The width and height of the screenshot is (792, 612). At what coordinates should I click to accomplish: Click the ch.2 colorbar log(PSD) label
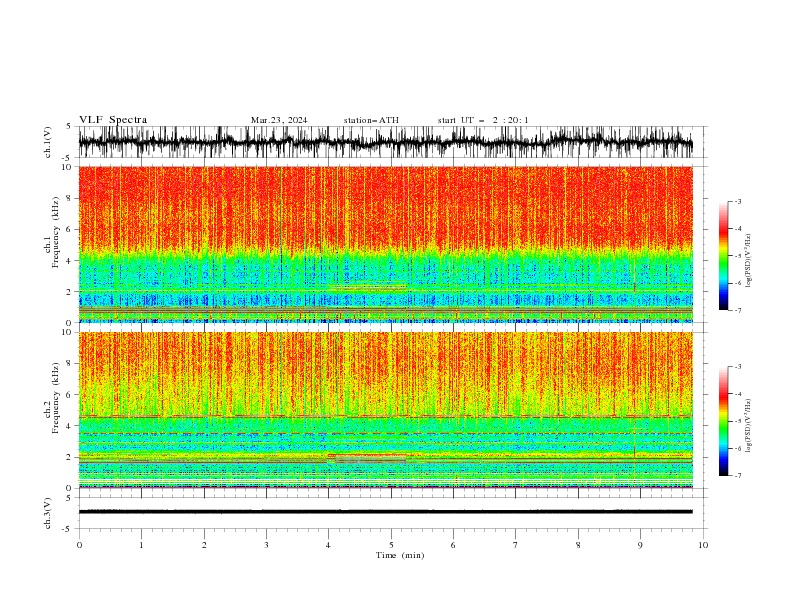pos(748,425)
